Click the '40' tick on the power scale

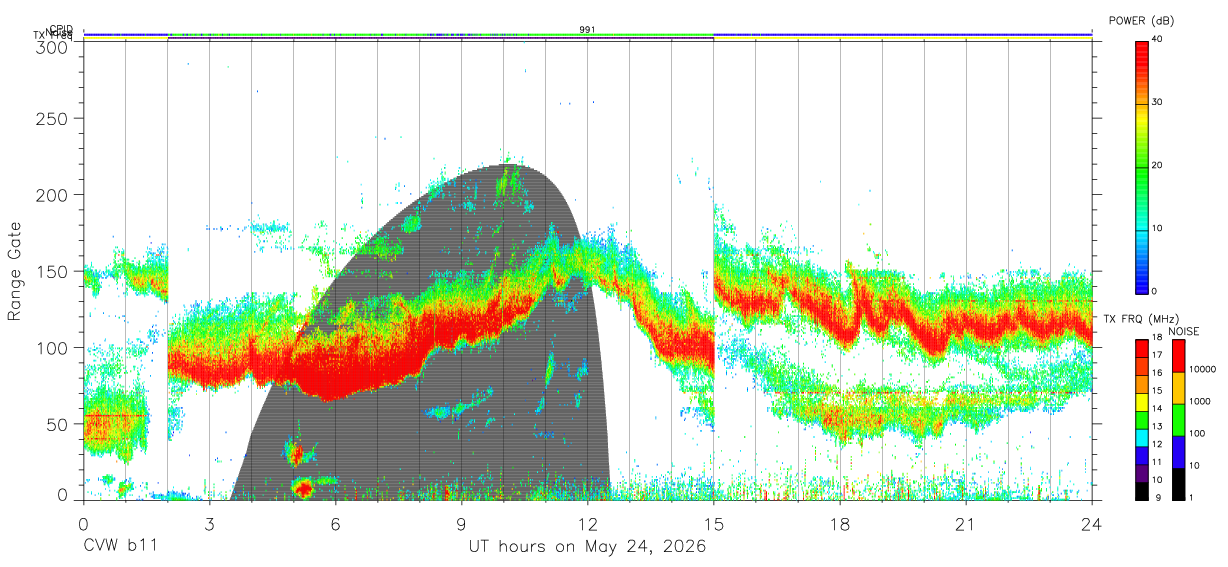pyautogui.click(x=1158, y=39)
